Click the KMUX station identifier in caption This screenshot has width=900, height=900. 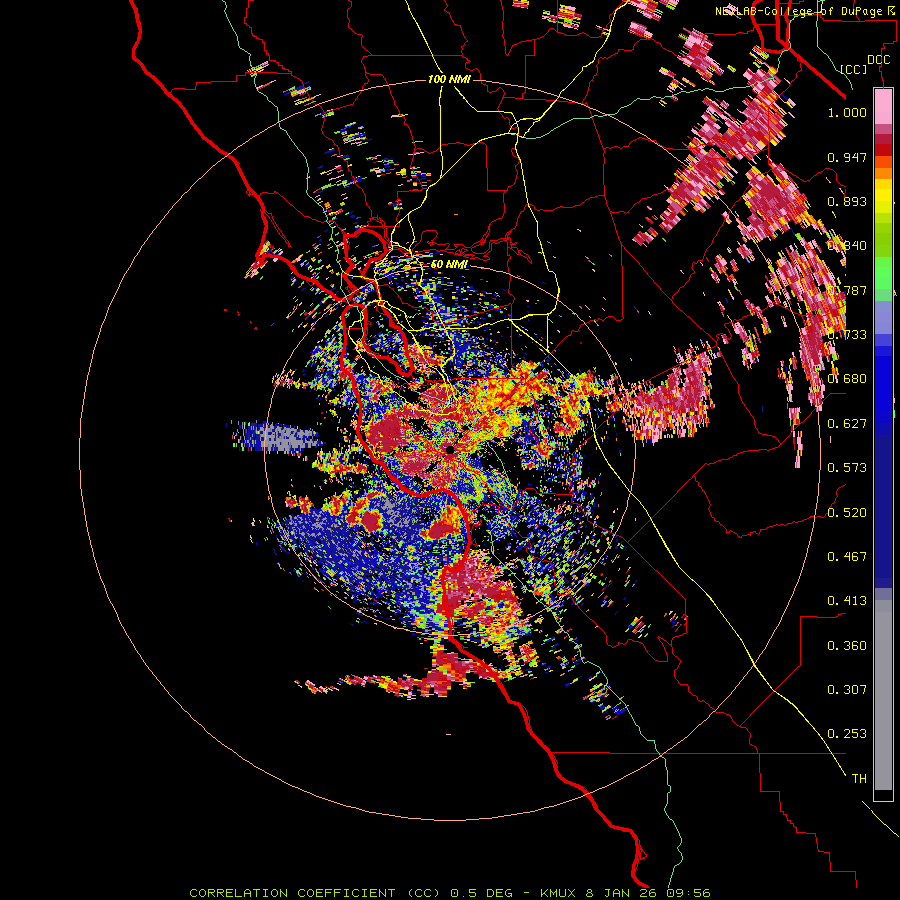click(x=560, y=893)
